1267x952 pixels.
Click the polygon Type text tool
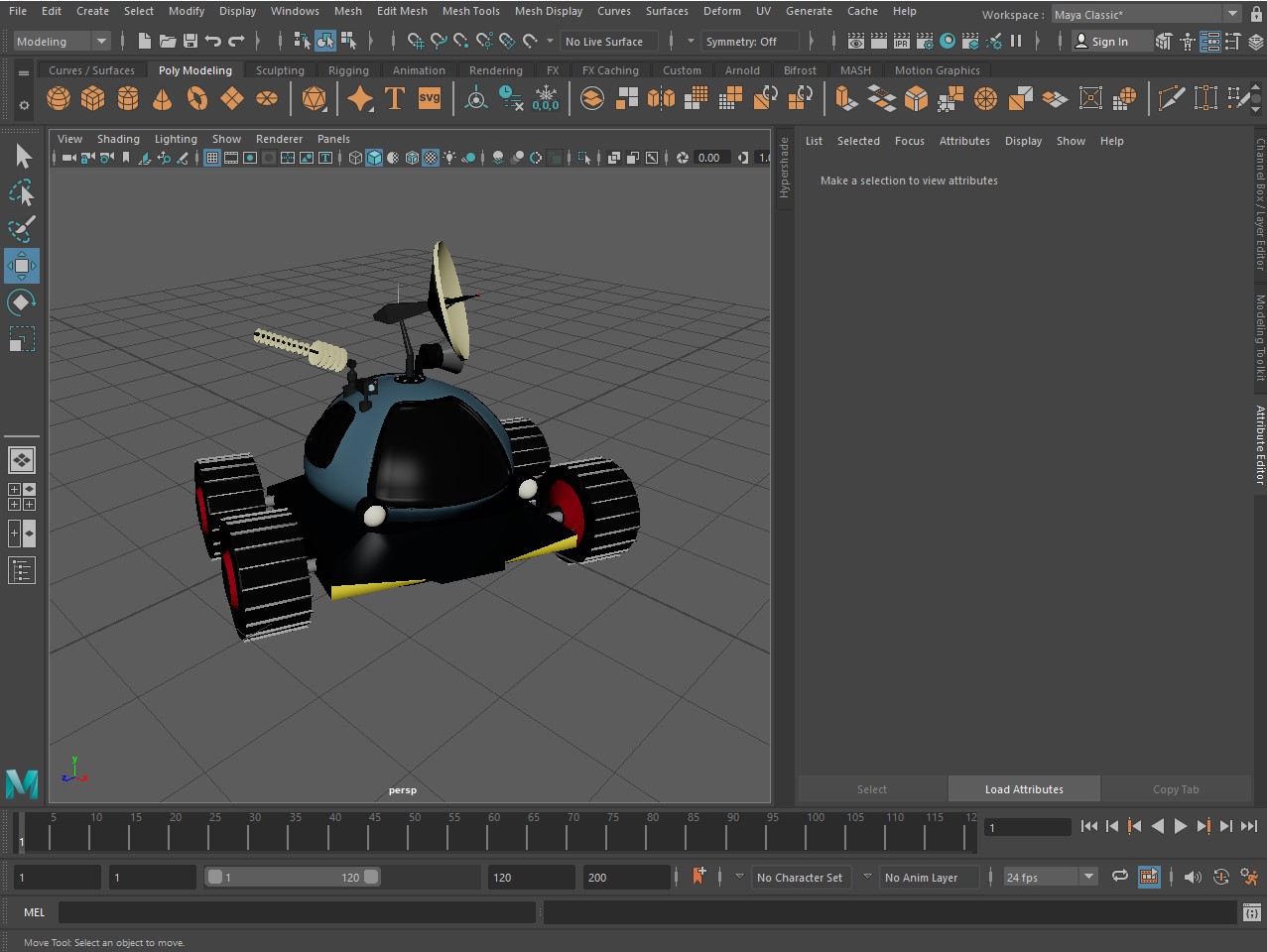click(x=395, y=99)
